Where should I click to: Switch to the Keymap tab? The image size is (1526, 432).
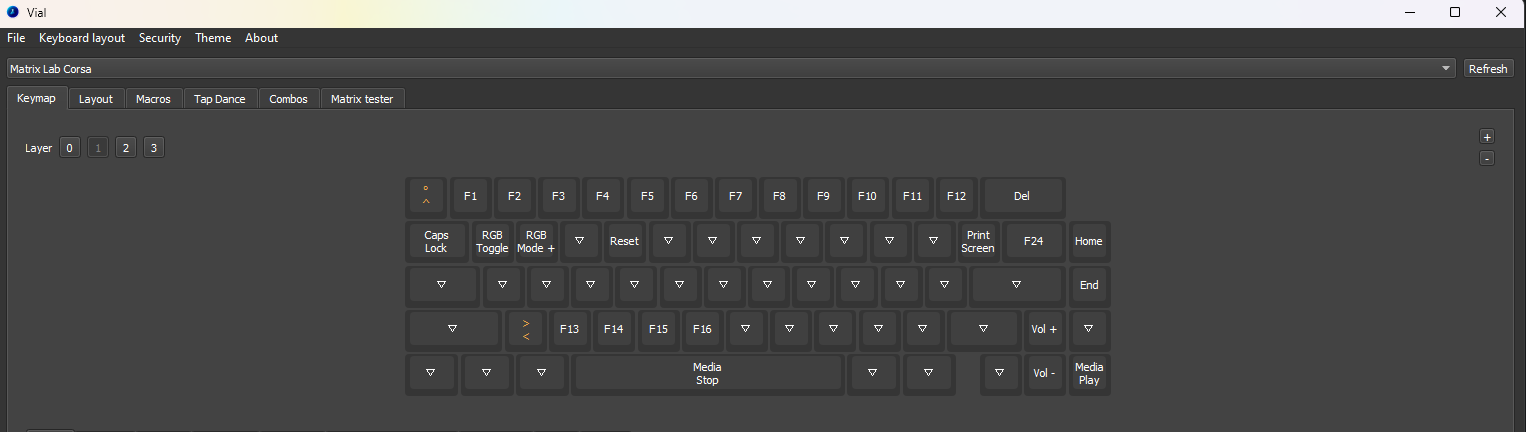[37, 98]
